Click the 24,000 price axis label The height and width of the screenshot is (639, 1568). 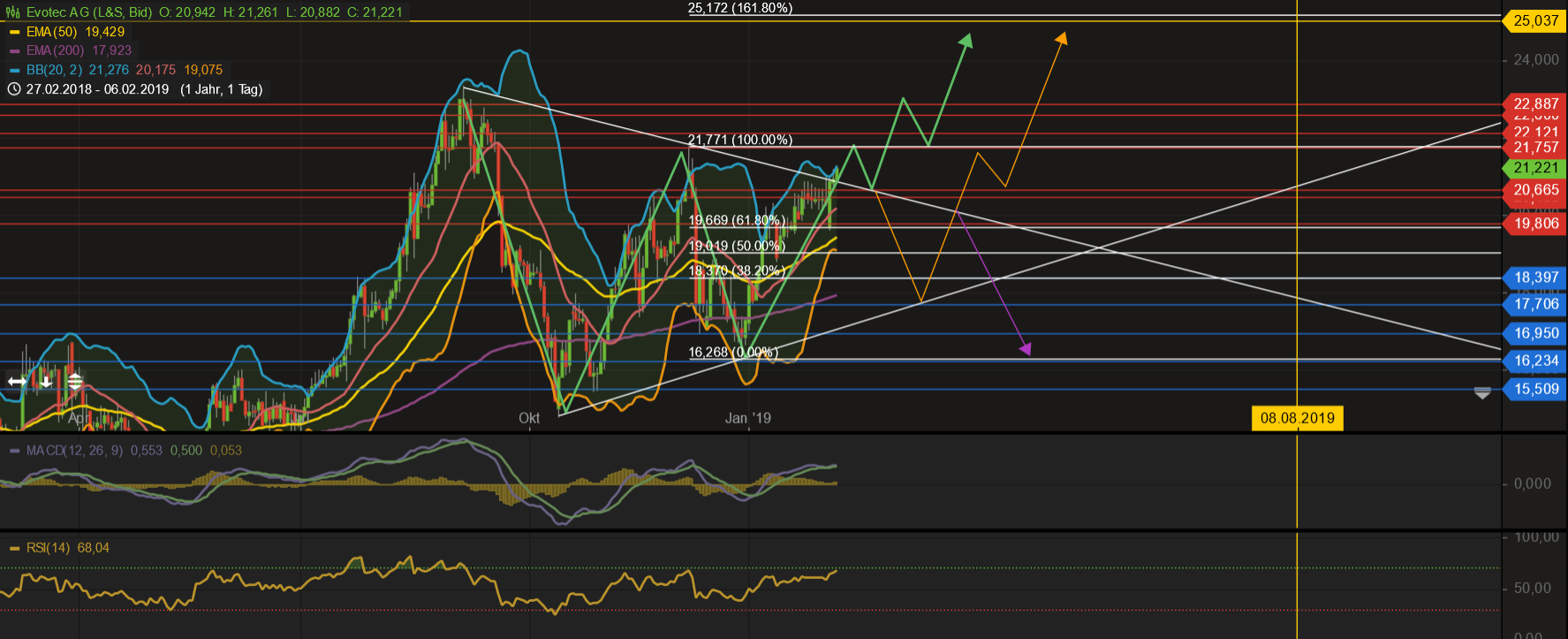click(1536, 60)
